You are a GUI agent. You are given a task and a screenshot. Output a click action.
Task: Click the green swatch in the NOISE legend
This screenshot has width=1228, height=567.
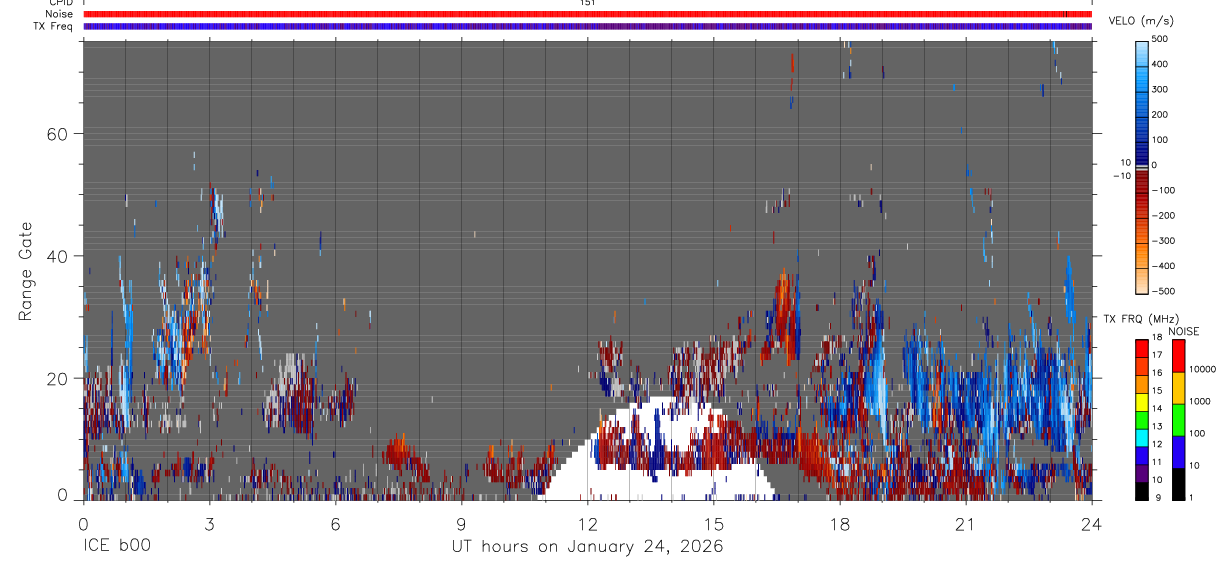pyautogui.click(x=1178, y=419)
